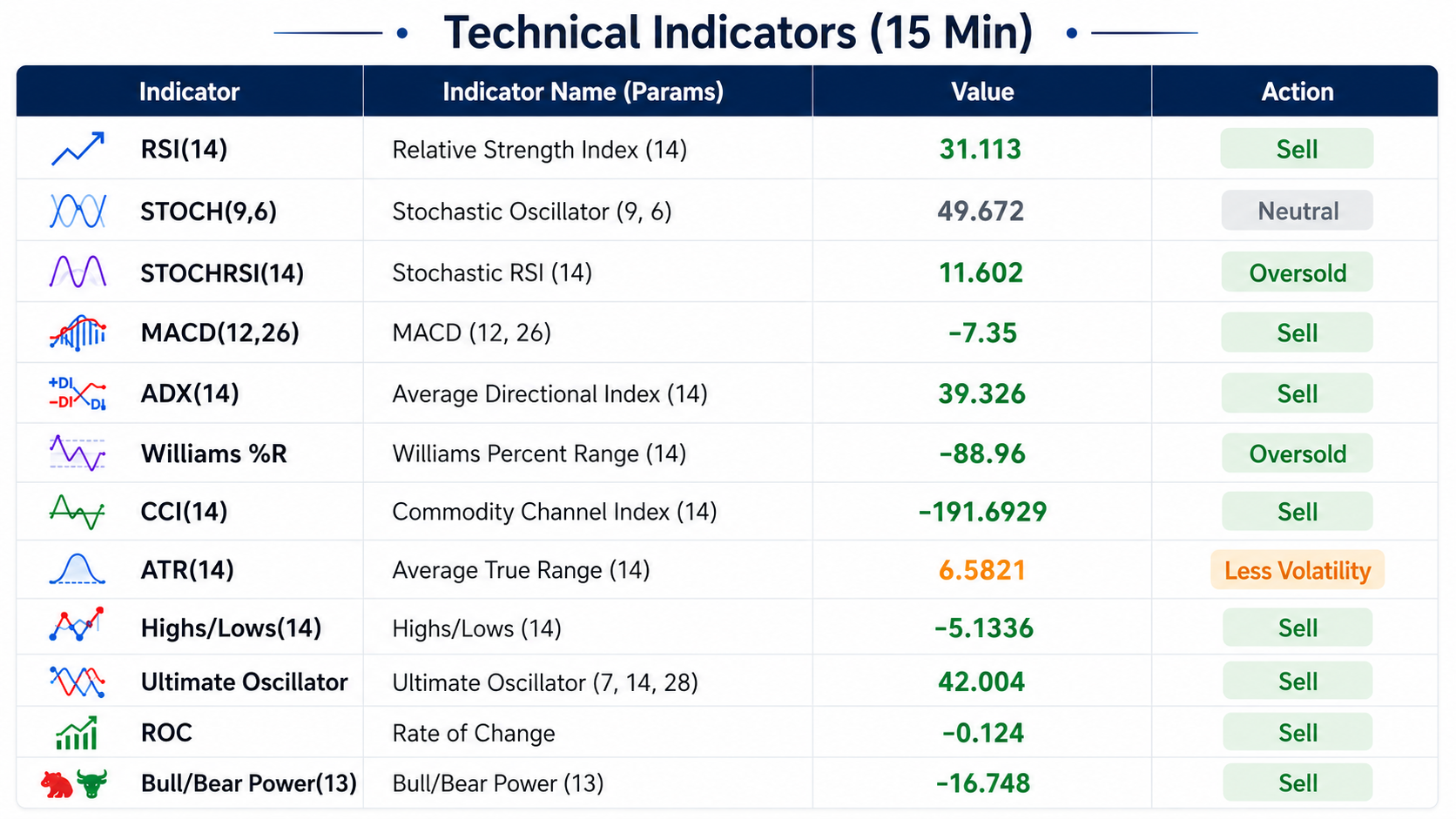Viewport: 1456px width, 819px height.
Task: Select the ATR(14) bell curve icon
Action: (78, 569)
